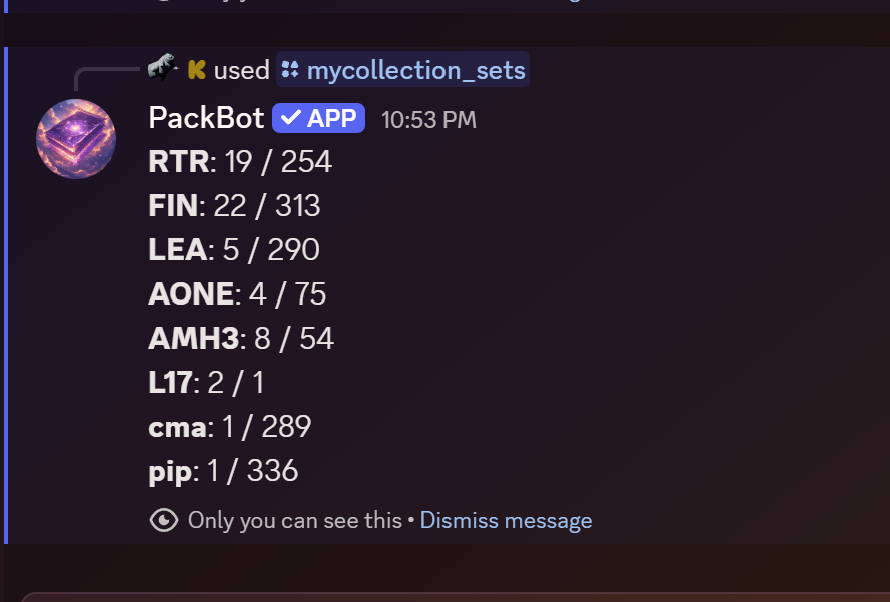Select the FIN set count line

tap(234, 206)
